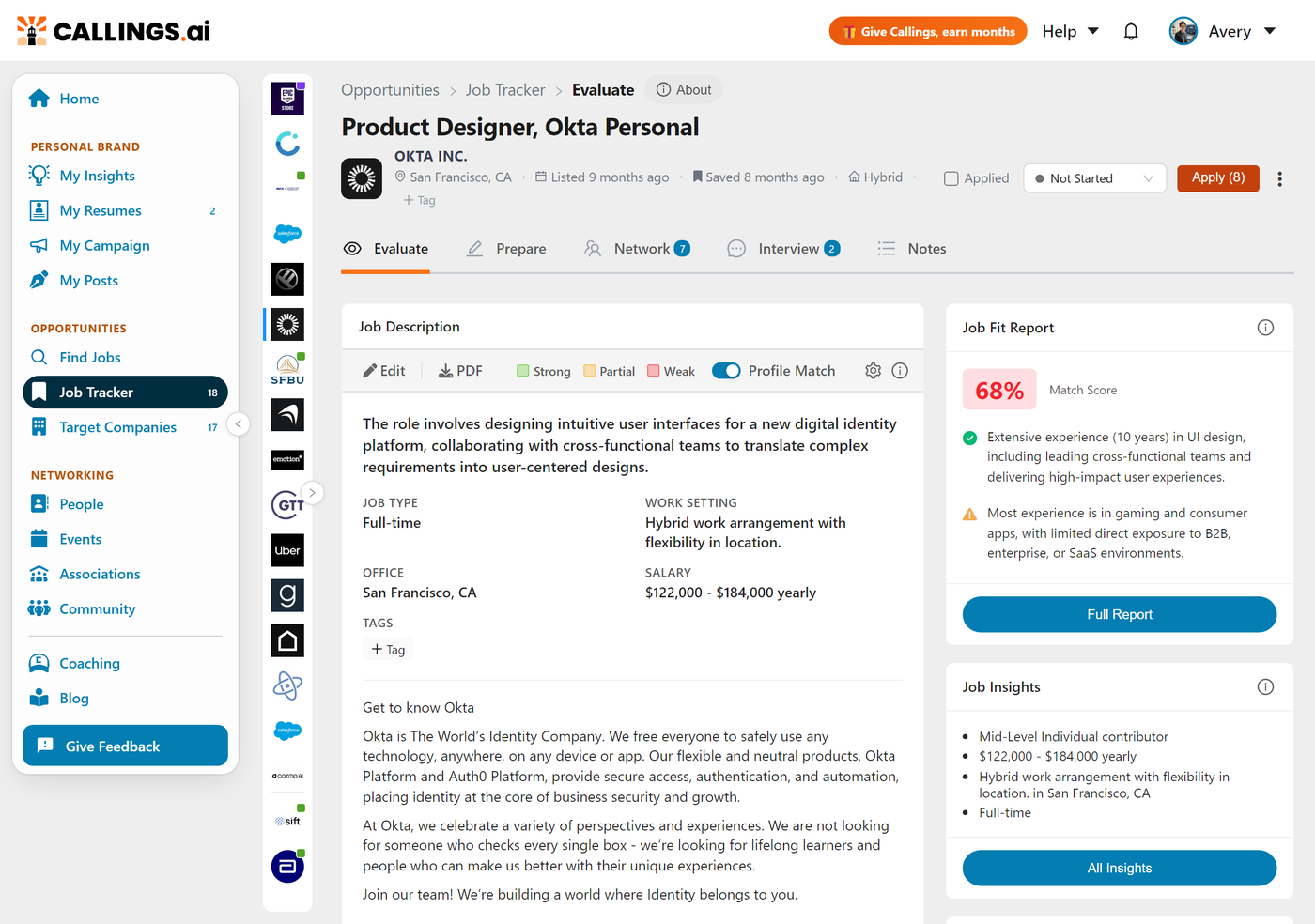Click the Job Fit Report info icon
The height and width of the screenshot is (924, 1315).
point(1265,328)
